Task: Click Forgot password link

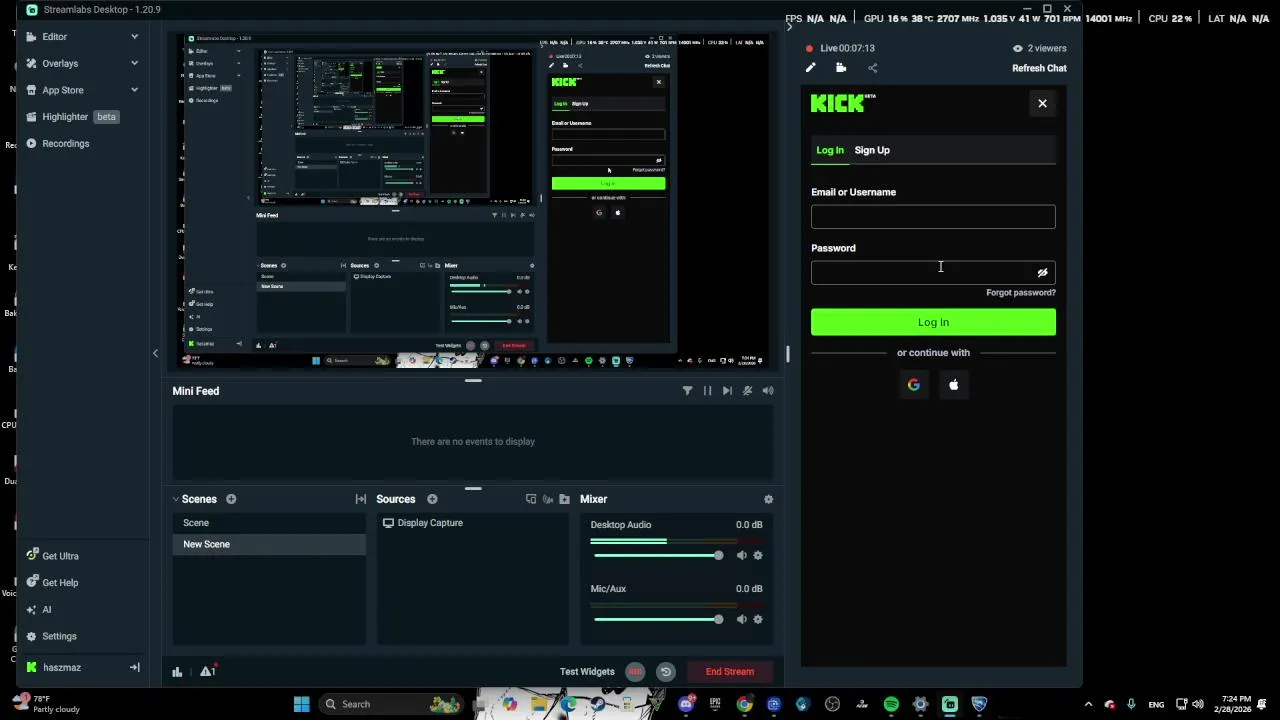Action: (x=1021, y=293)
